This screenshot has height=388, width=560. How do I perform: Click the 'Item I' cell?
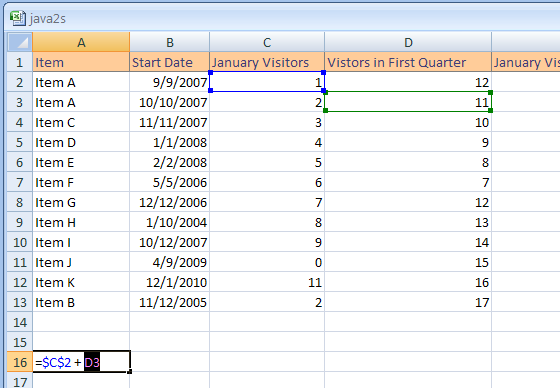coord(81,243)
